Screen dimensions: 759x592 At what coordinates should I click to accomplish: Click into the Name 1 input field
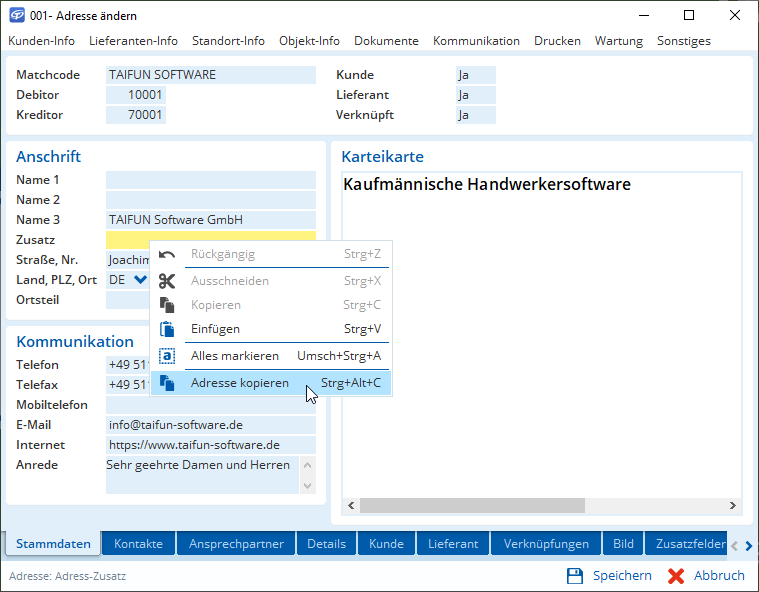click(210, 180)
